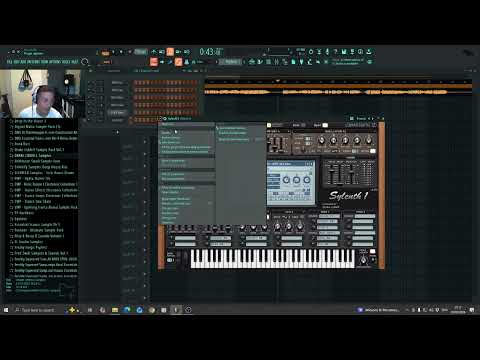Click the last icon in the upper-right toolbar group
Viewport: 480px width, 360px height.
369,52
